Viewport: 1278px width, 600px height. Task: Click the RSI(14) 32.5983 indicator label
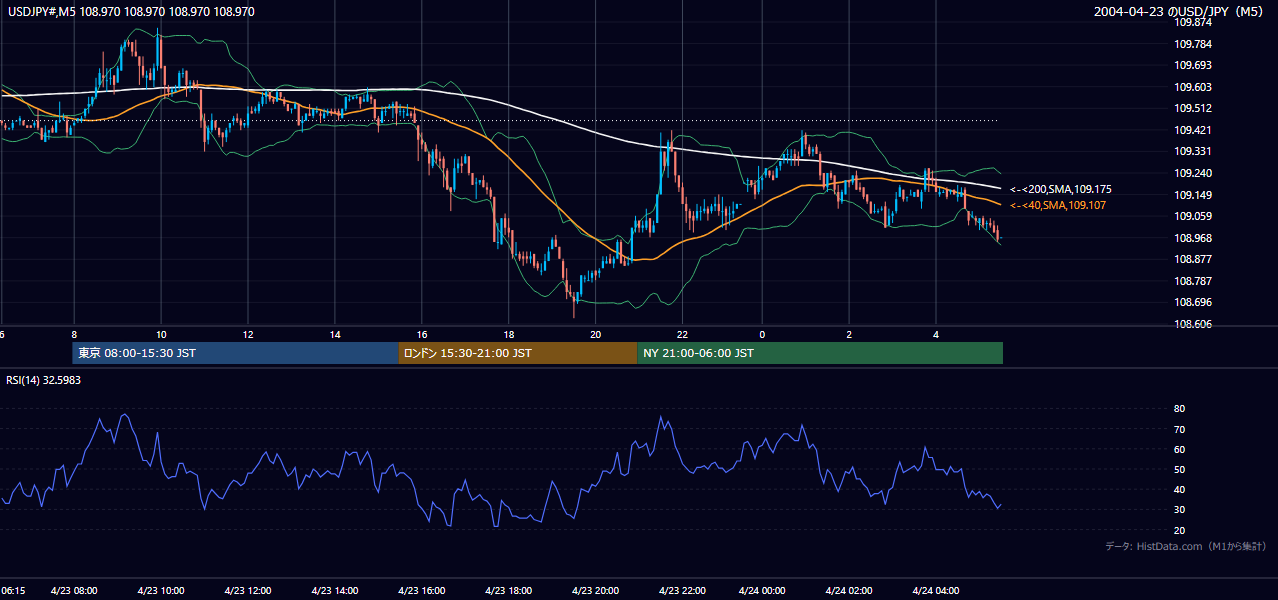point(44,380)
